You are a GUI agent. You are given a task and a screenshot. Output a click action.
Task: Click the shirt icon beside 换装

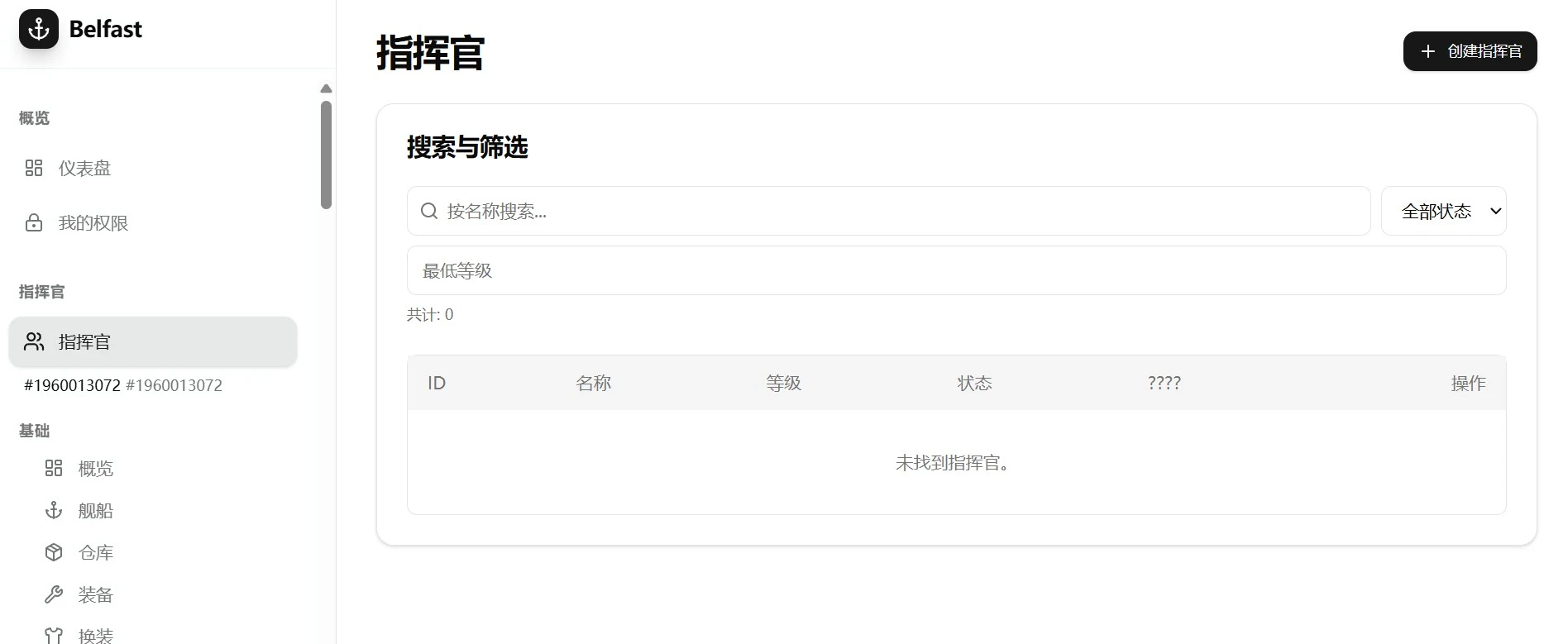point(54,636)
